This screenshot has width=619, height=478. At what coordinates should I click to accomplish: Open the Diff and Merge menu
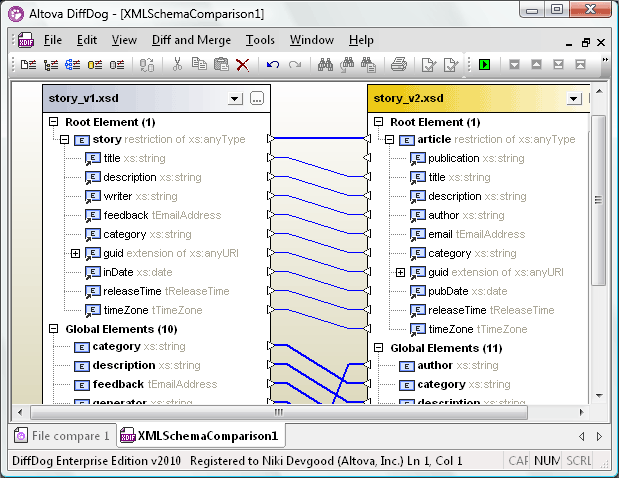pyautogui.click(x=191, y=40)
